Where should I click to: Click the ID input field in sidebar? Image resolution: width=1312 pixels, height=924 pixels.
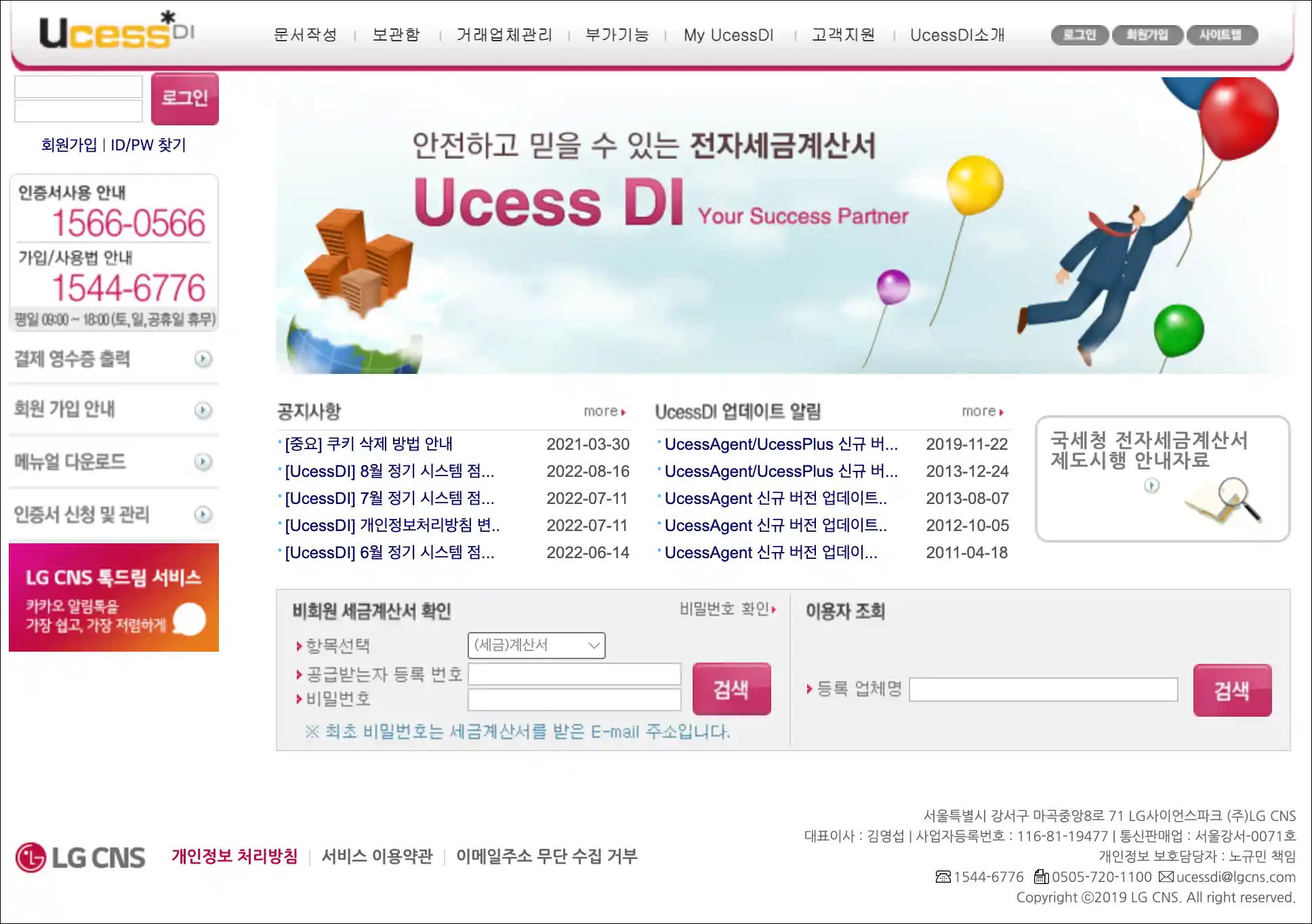pos(79,87)
